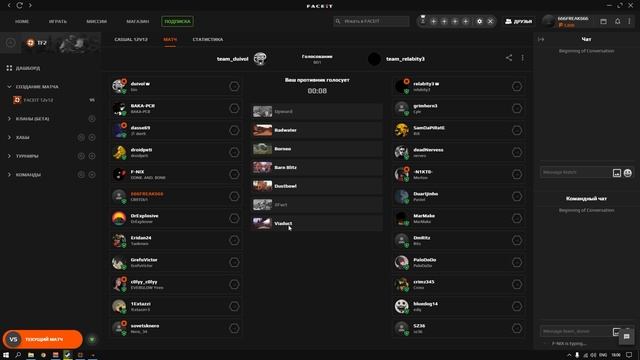Open the floating chat bubble icon
640x360 pixels.
click(627, 337)
